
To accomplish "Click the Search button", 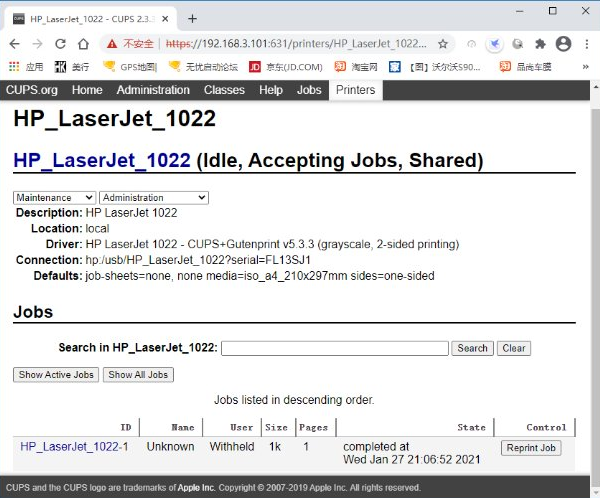I will pos(472,348).
